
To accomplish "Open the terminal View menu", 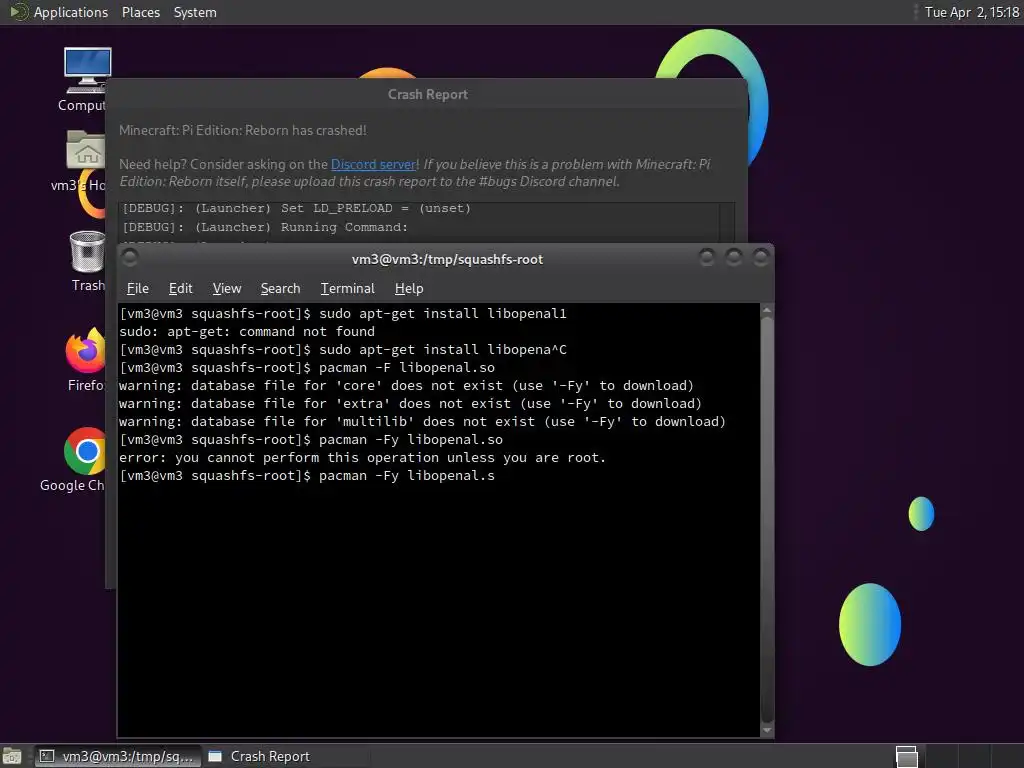I will pyautogui.click(x=227, y=289).
